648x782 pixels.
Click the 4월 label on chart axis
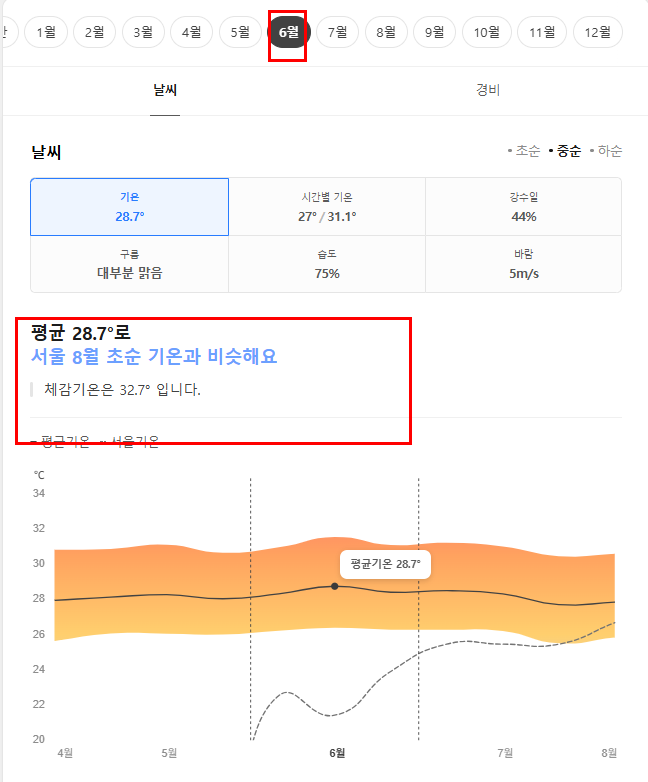coord(65,753)
